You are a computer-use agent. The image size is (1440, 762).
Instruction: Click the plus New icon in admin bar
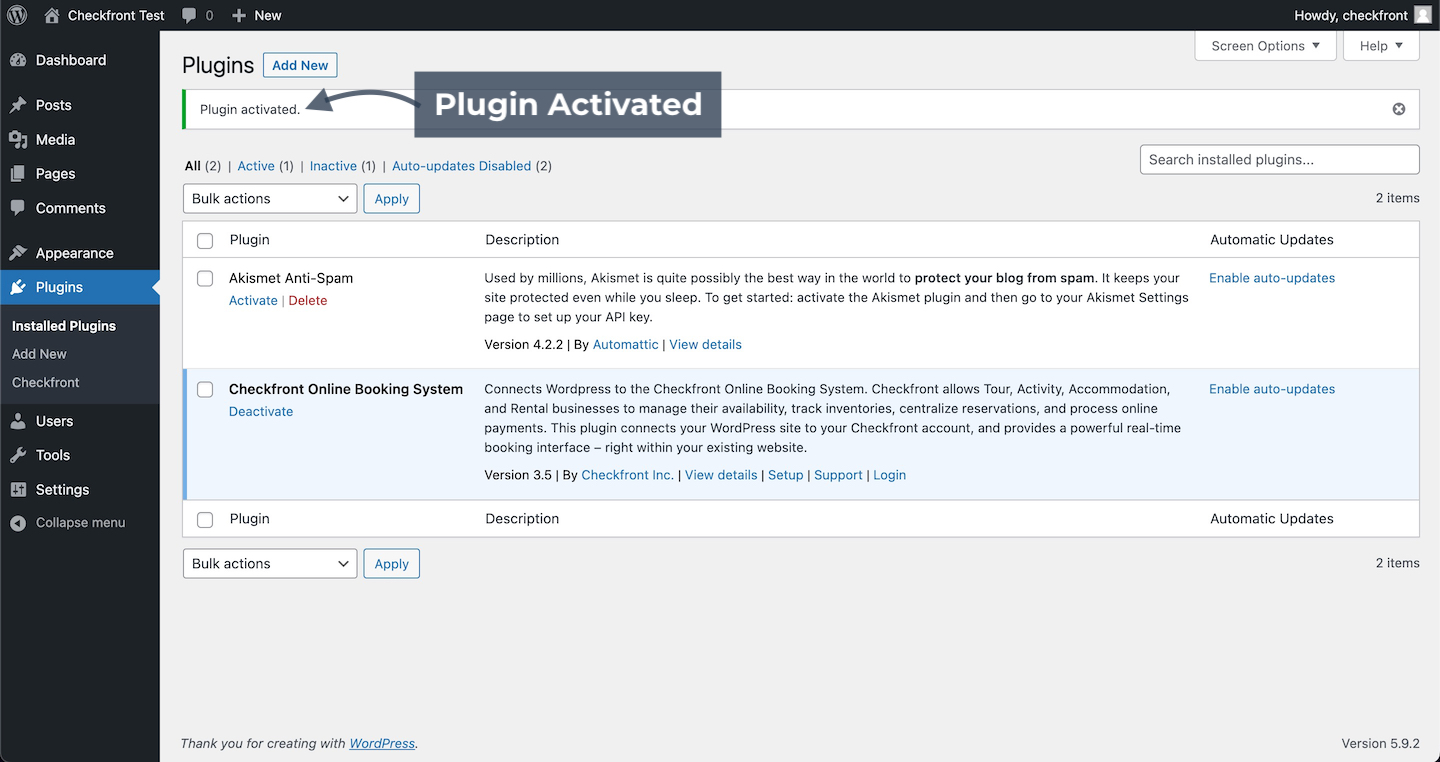(238, 15)
